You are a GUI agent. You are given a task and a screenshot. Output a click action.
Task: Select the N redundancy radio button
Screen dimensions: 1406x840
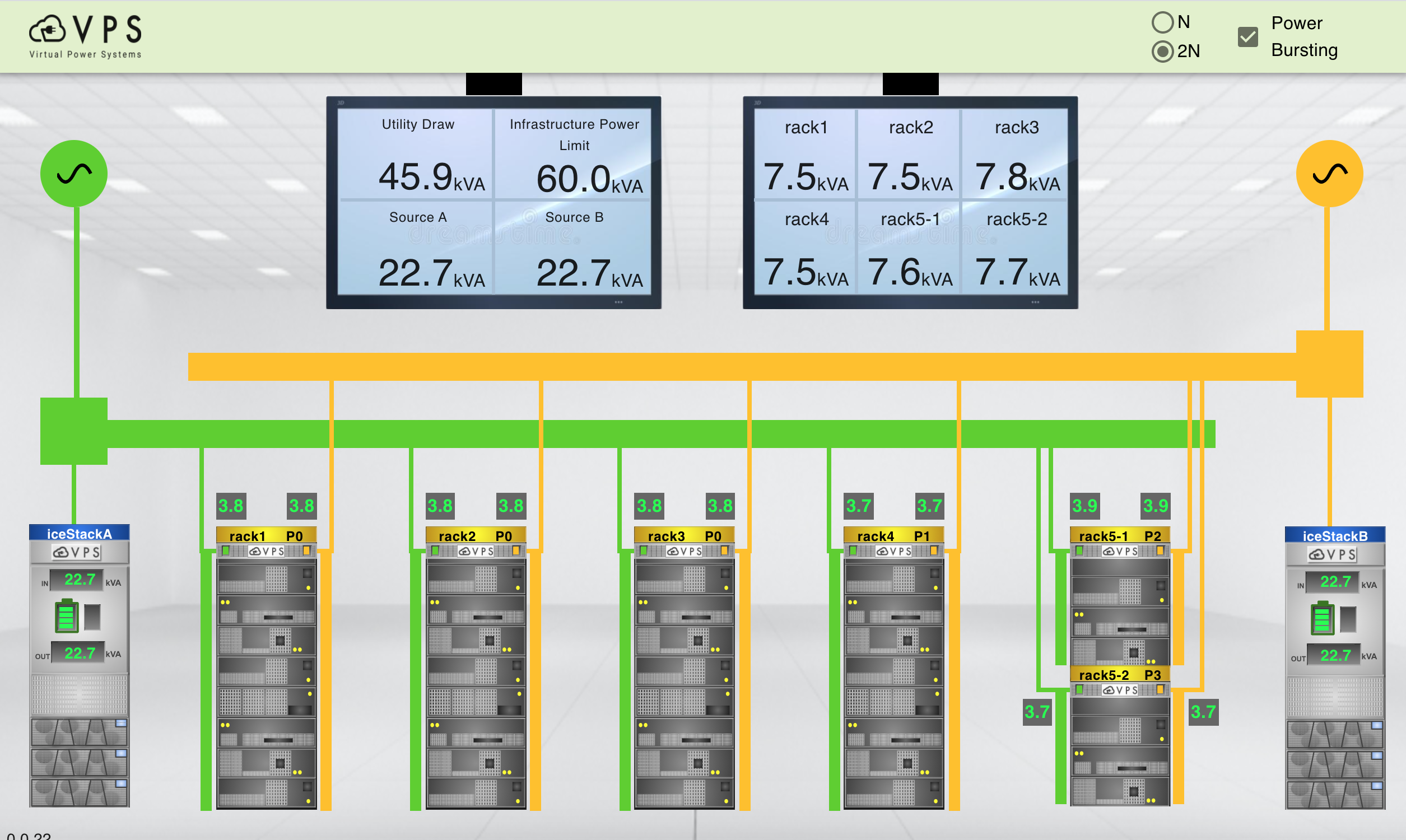1162,22
